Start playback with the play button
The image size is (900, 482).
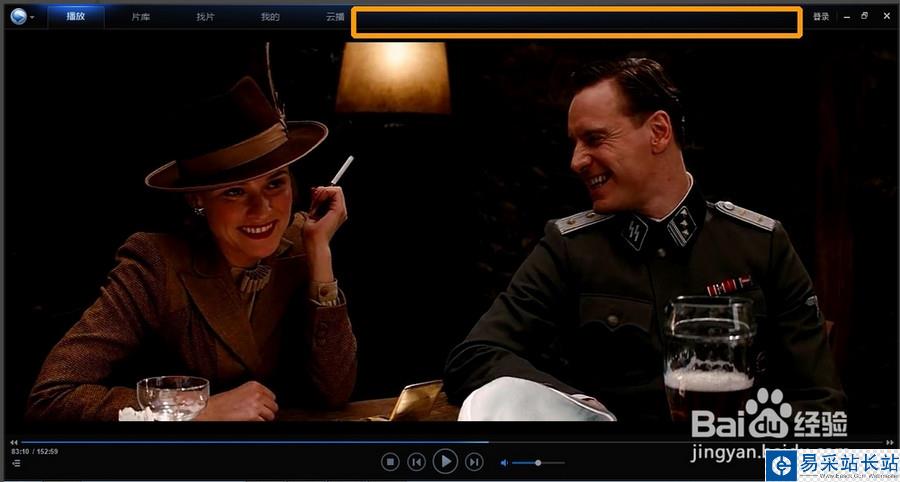tap(445, 461)
